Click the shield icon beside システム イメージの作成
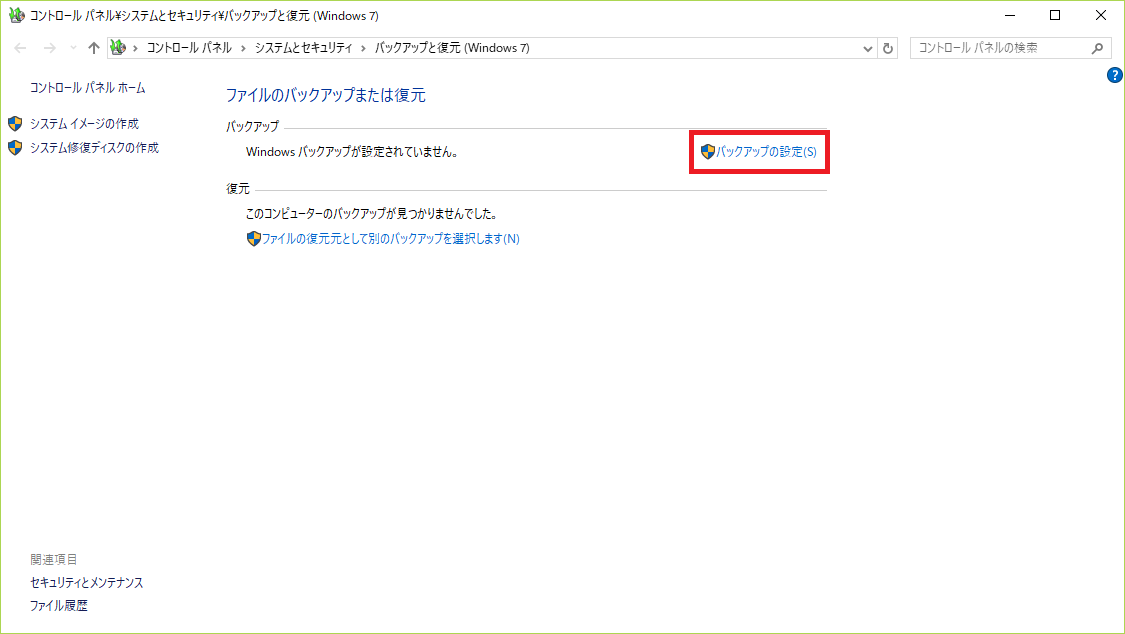 [x=16, y=123]
